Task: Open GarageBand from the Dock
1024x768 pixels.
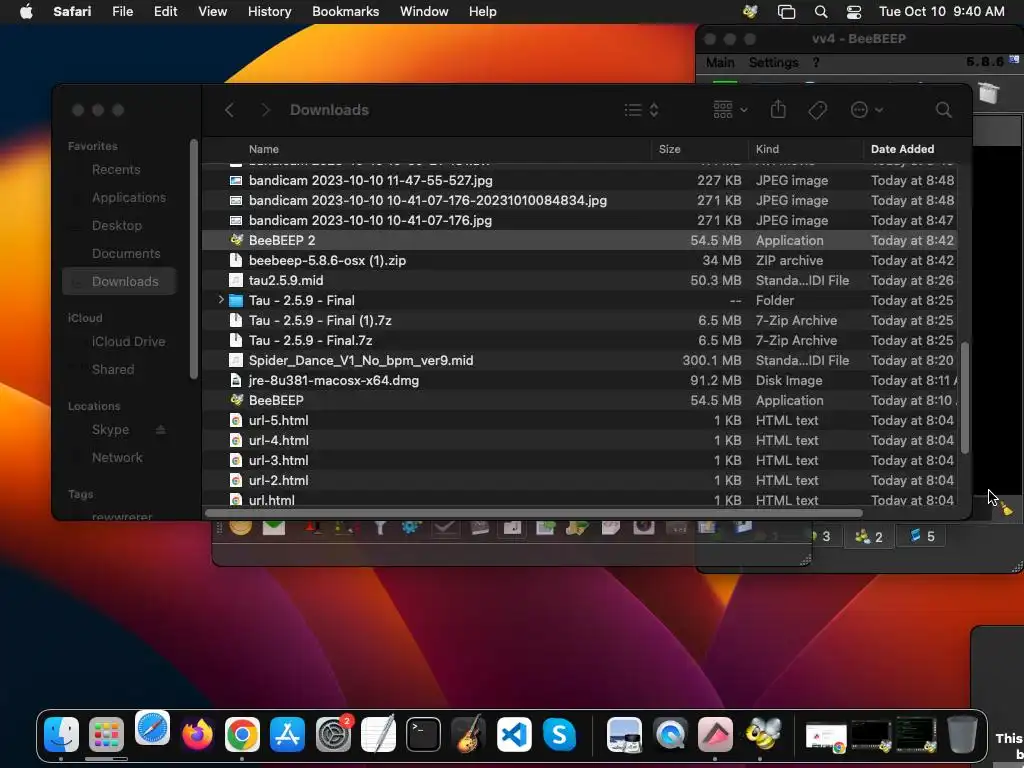Action: click(468, 735)
